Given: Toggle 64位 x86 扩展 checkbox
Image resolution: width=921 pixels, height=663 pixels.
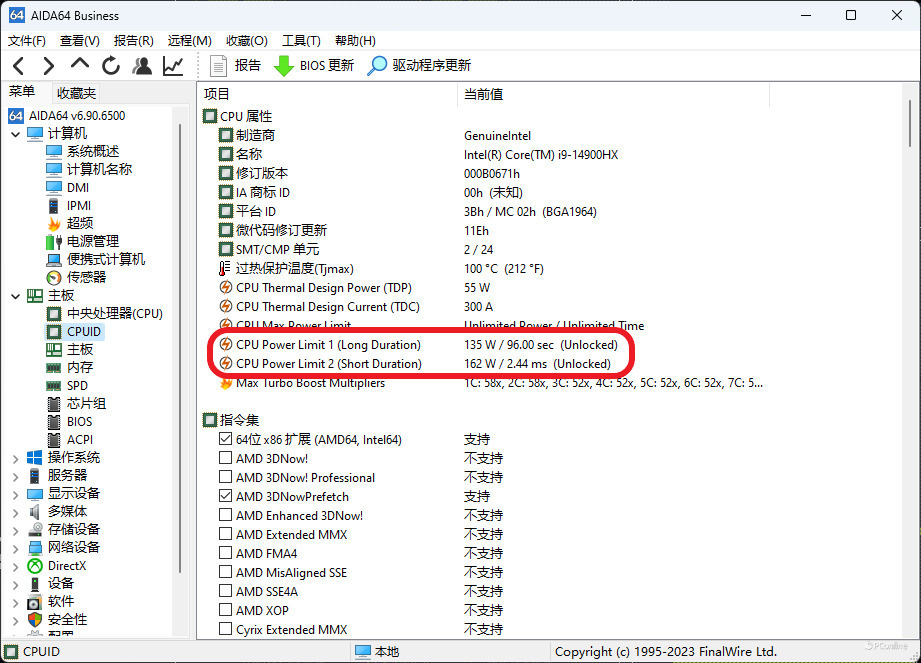Looking at the screenshot, I should 225,439.
